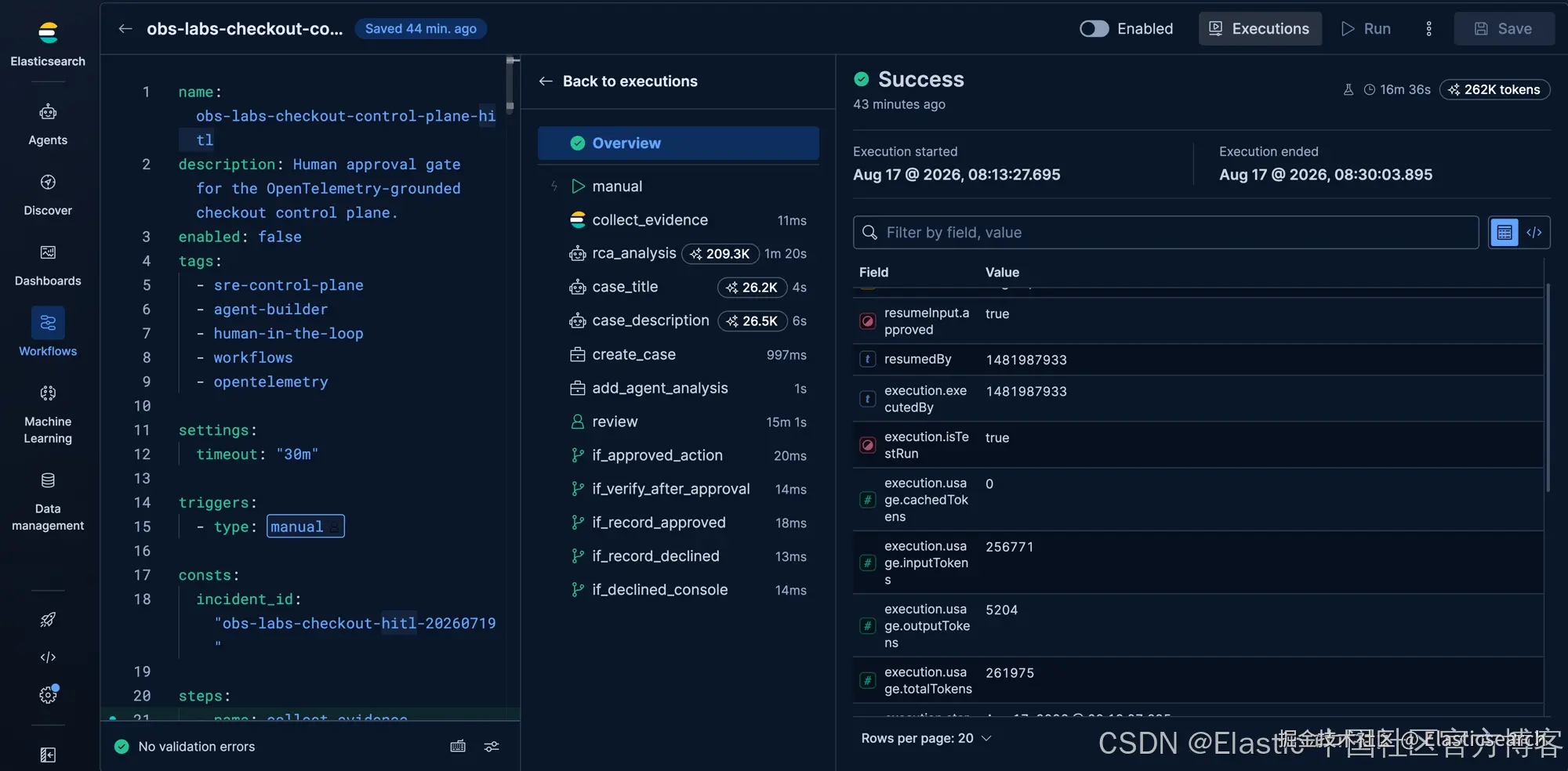Click the timeout value "30m" in YAML

(297, 454)
